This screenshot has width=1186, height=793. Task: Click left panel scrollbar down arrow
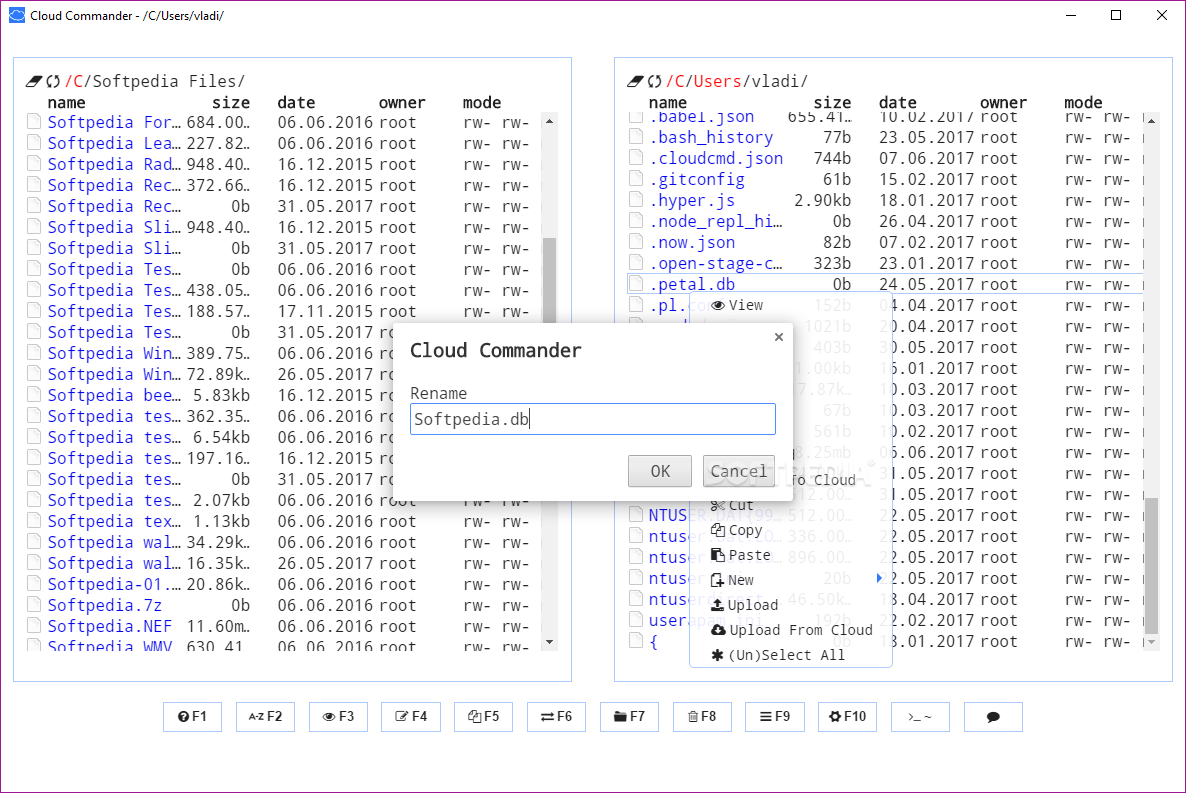point(550,642)
